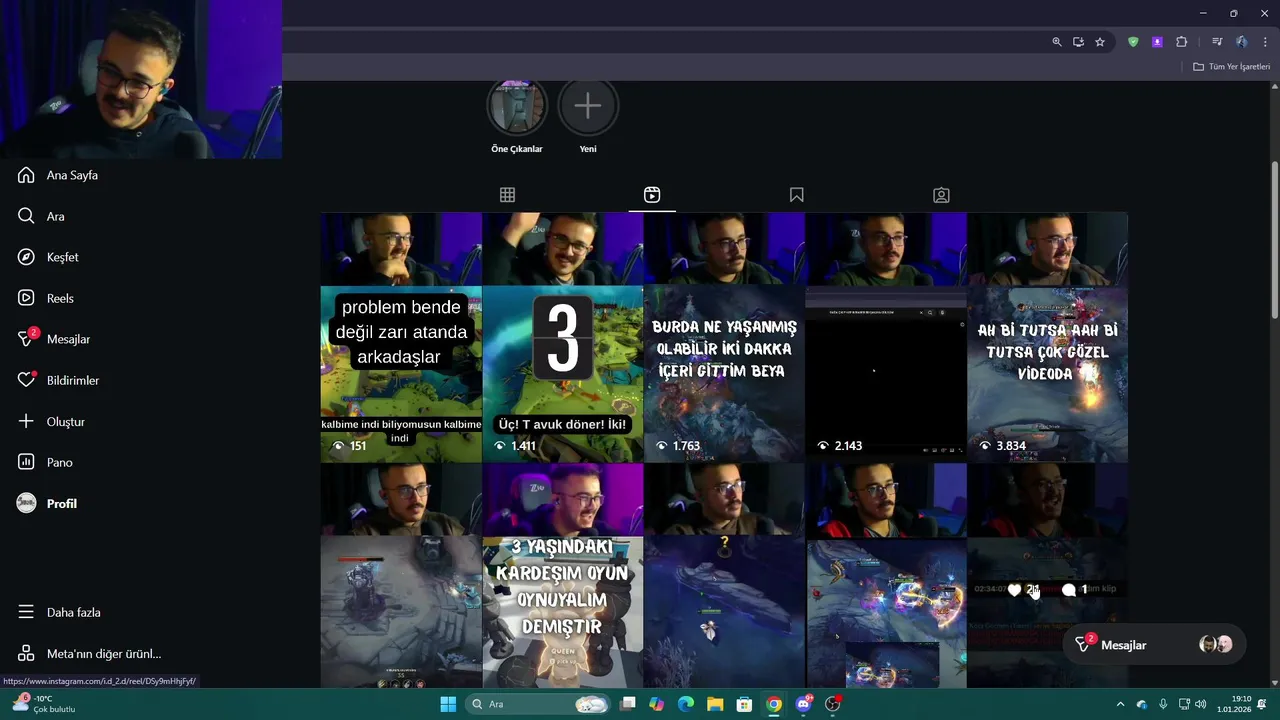This screenshot has height=720, width=1280.
Task: Open Microsoft Edge from the taskbar
Action: (686, 704)
